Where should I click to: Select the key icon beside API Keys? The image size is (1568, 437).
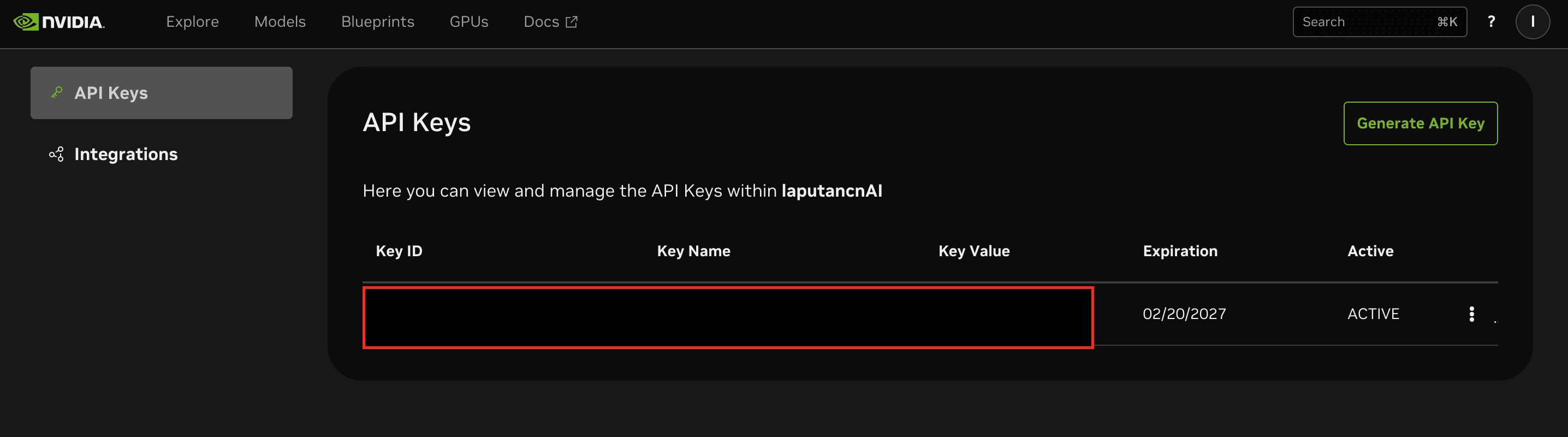click(x=56, y=92)
